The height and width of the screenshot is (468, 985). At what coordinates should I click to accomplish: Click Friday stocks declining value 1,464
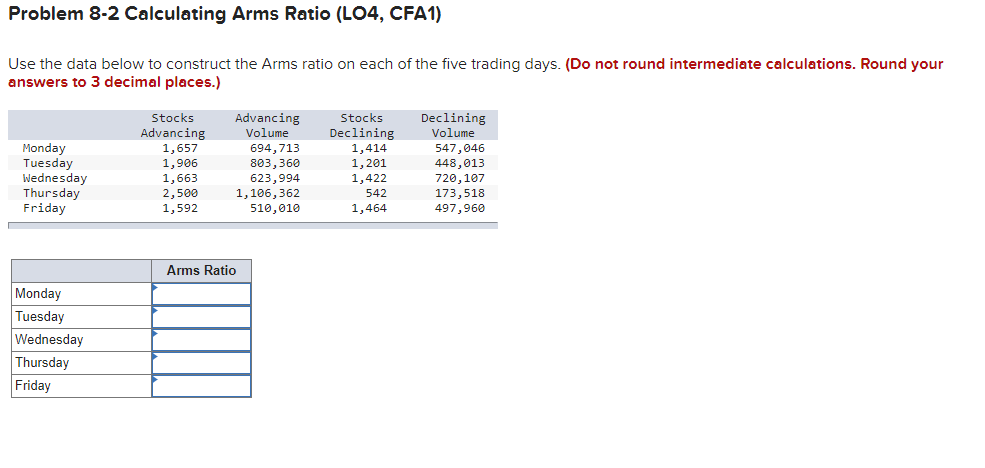click(x=369, y=209)
